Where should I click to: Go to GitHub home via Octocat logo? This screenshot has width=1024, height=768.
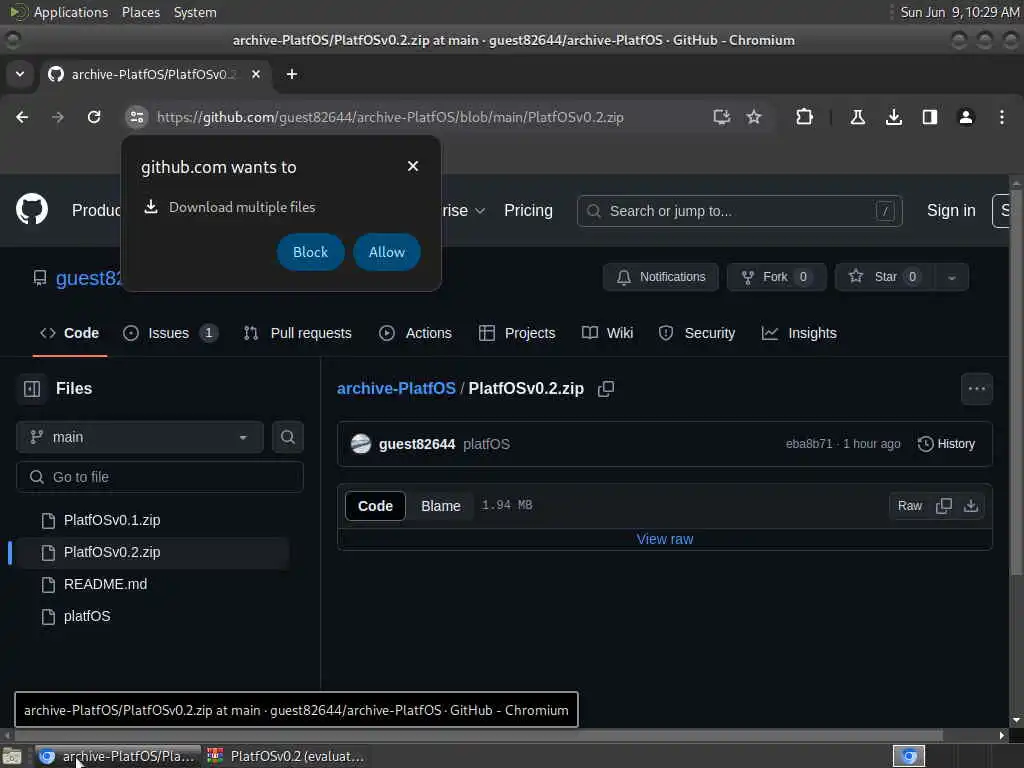tap(32, 210)
